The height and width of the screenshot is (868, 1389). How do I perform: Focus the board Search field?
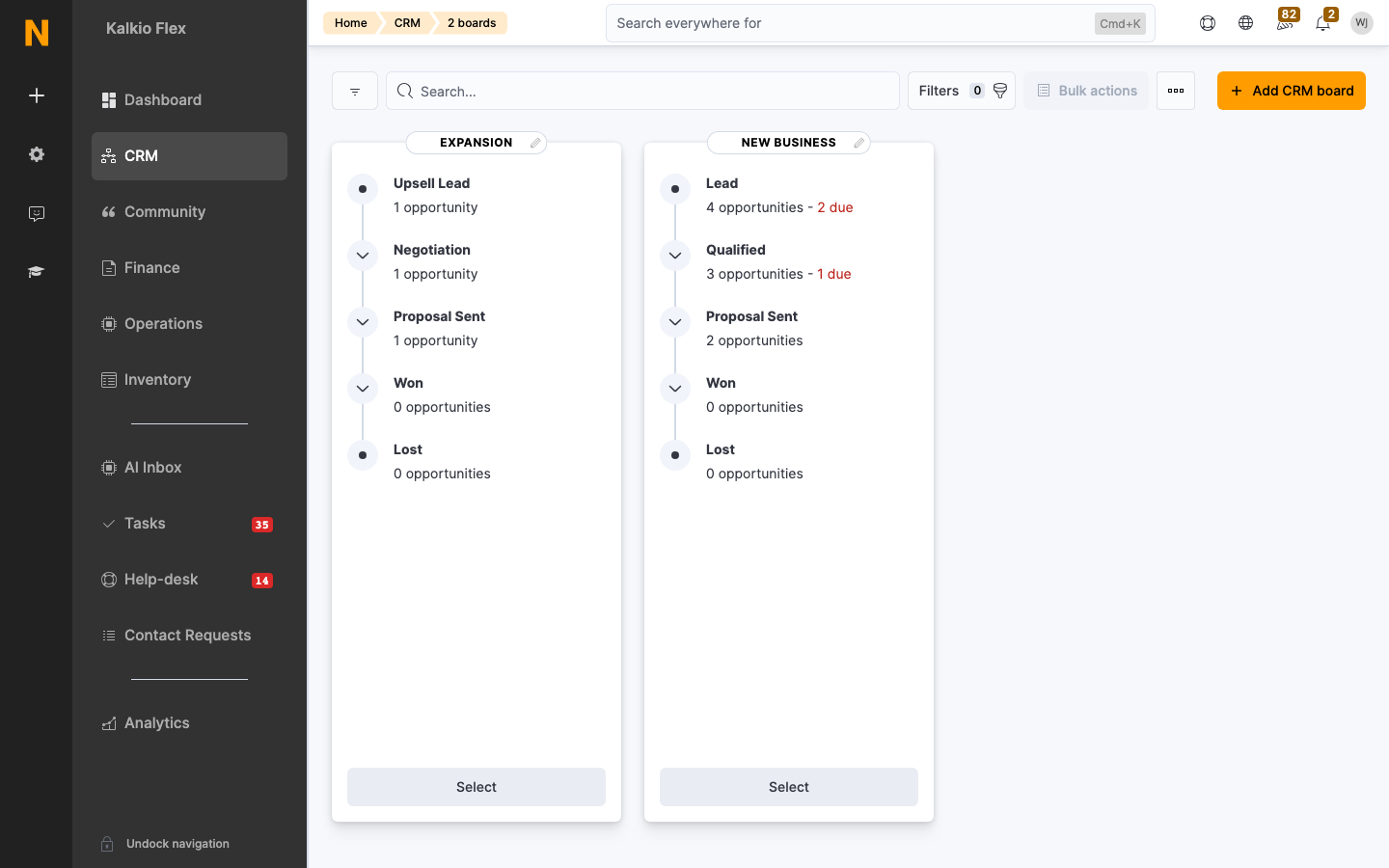642,91
